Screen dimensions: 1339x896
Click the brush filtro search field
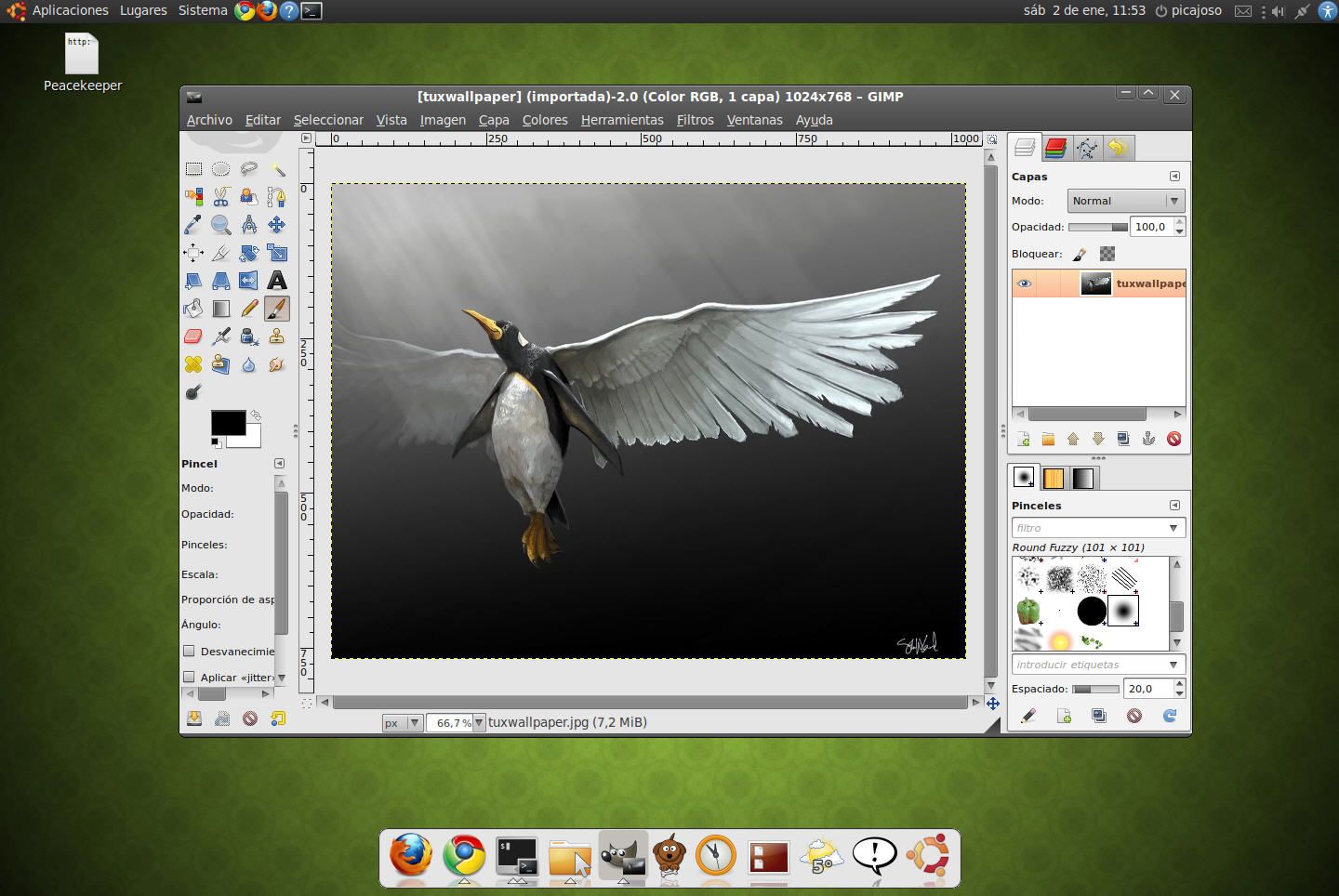tap(1088, 528)
